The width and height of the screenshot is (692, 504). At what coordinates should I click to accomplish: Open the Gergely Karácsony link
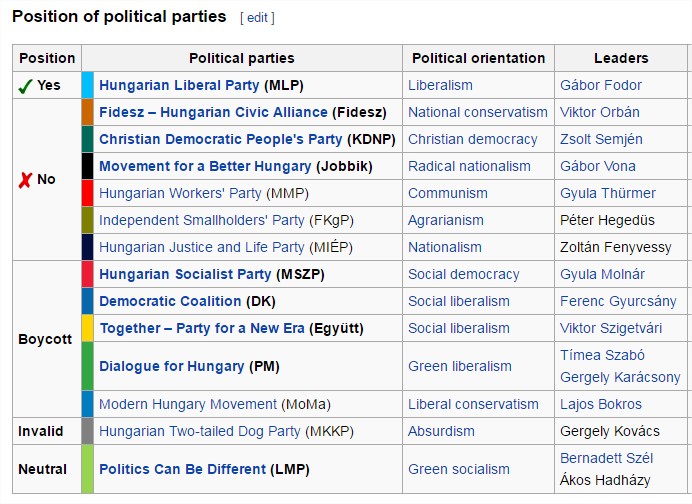pyautogui.click(x=620, y=377)
